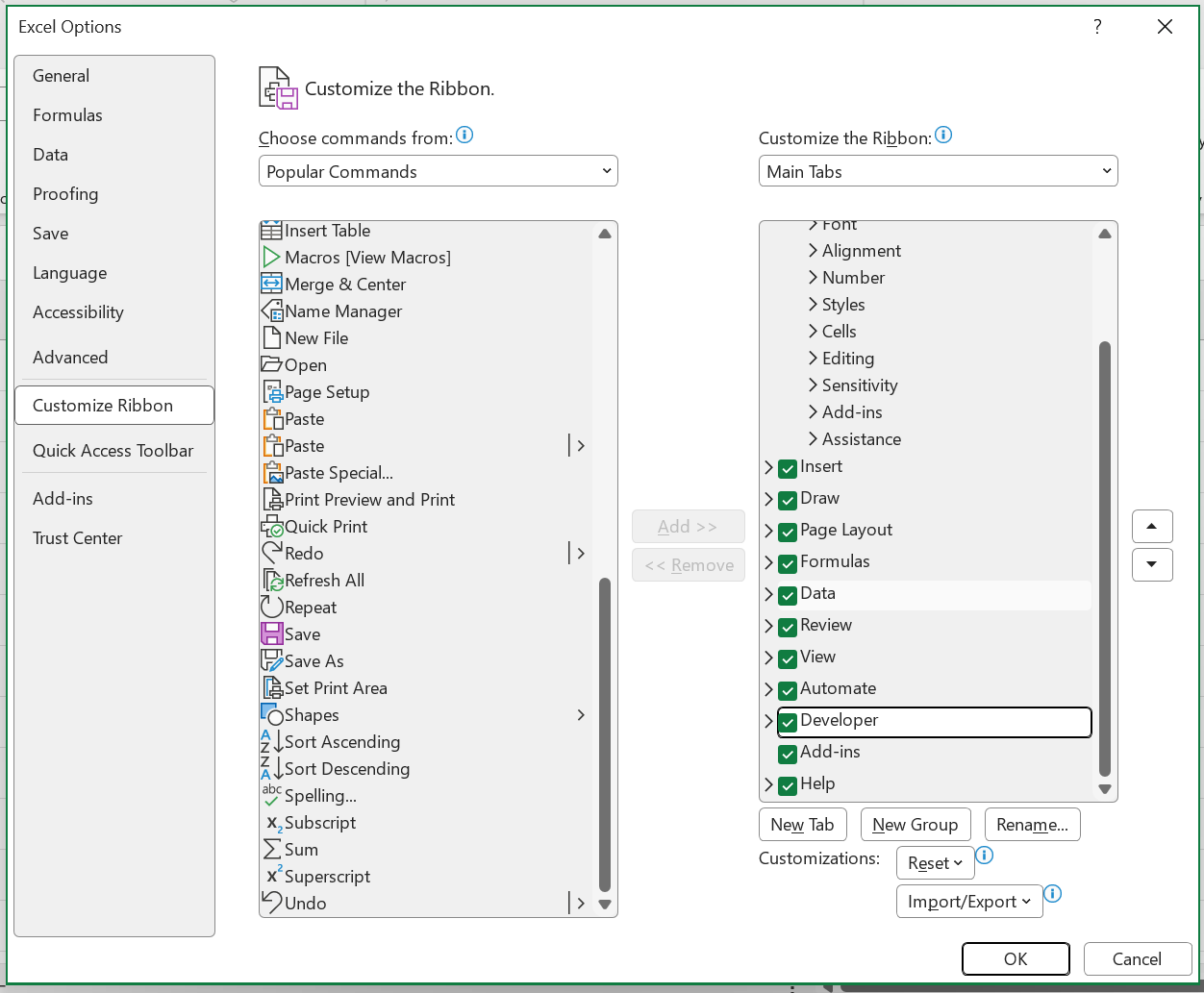Open the Formulas options category in sidebar
1204x993 pixels.
114,115
